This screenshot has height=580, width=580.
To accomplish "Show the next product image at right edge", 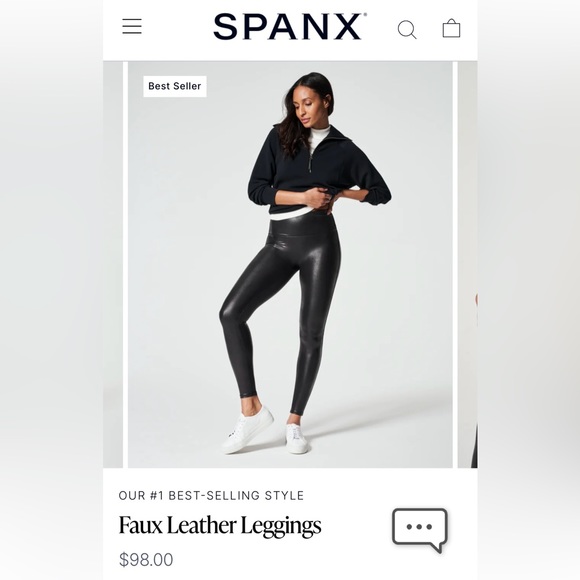I will click(468, 264).
